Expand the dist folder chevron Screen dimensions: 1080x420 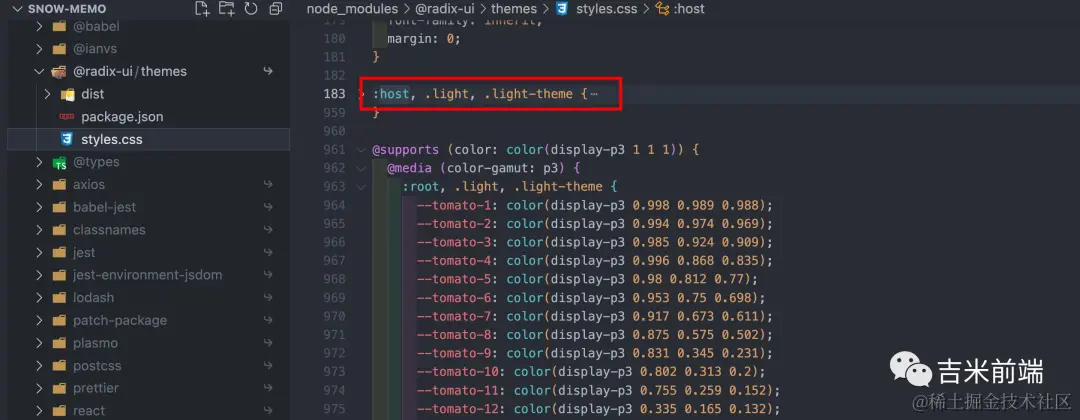coord(48,94)
